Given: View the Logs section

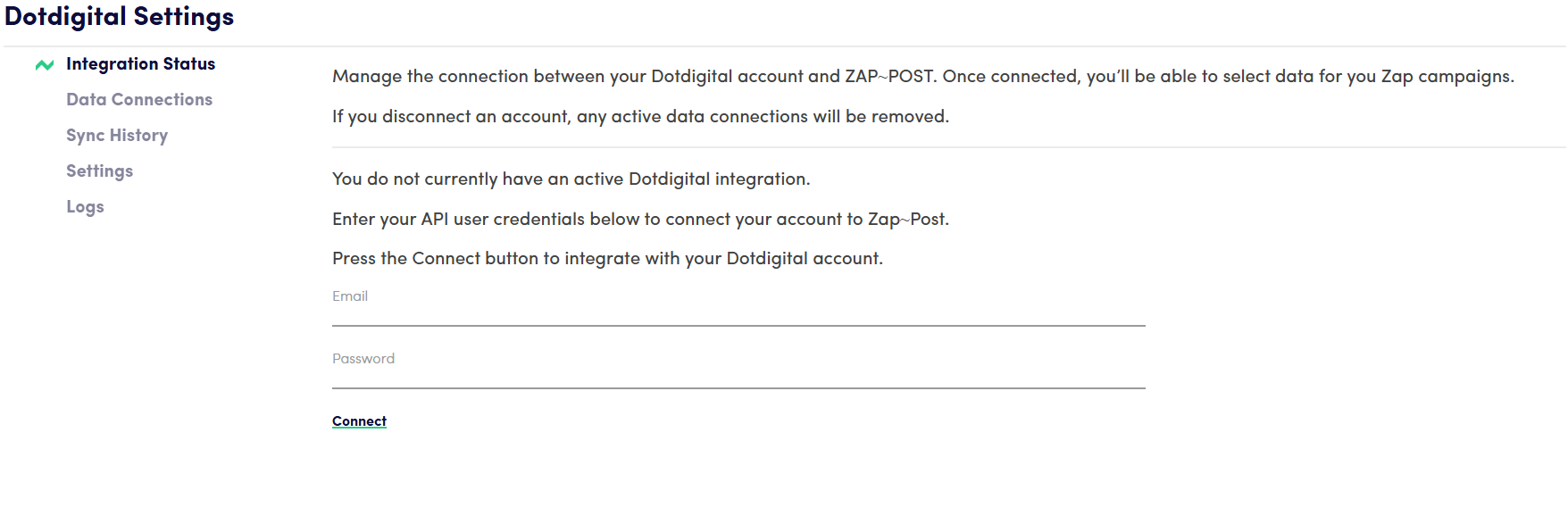Looking at the screenshot, I should click(x=85, y=207).
